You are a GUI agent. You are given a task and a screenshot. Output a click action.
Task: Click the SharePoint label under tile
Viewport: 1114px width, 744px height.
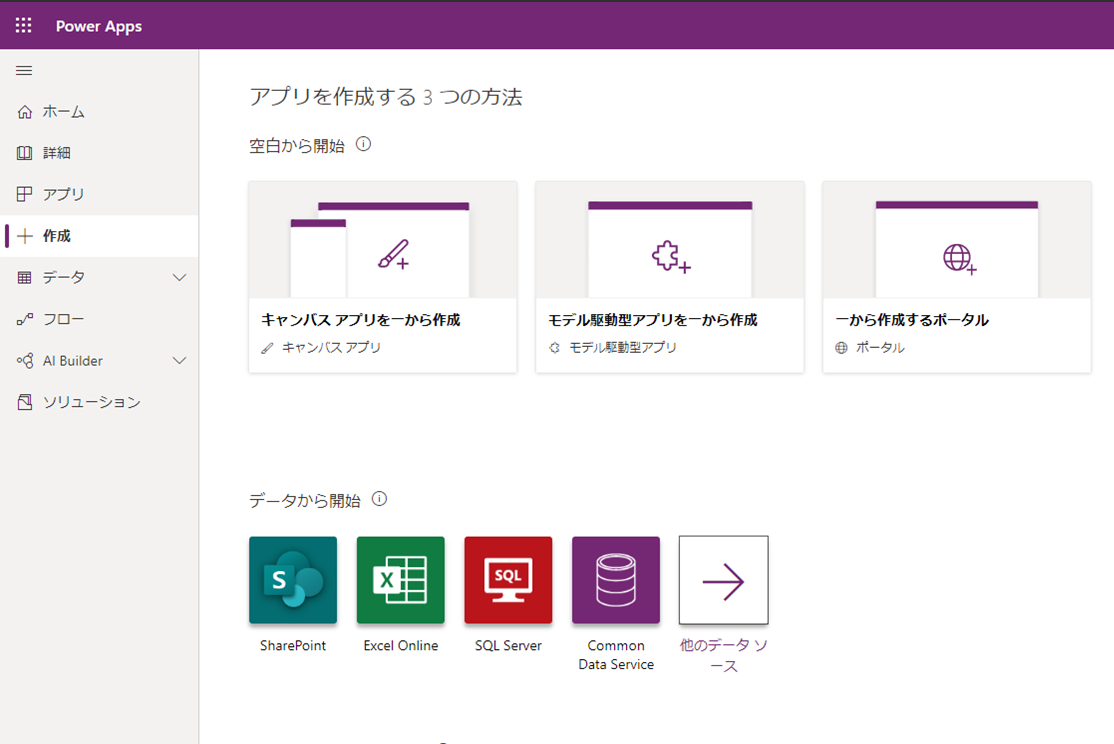point(293,645)
